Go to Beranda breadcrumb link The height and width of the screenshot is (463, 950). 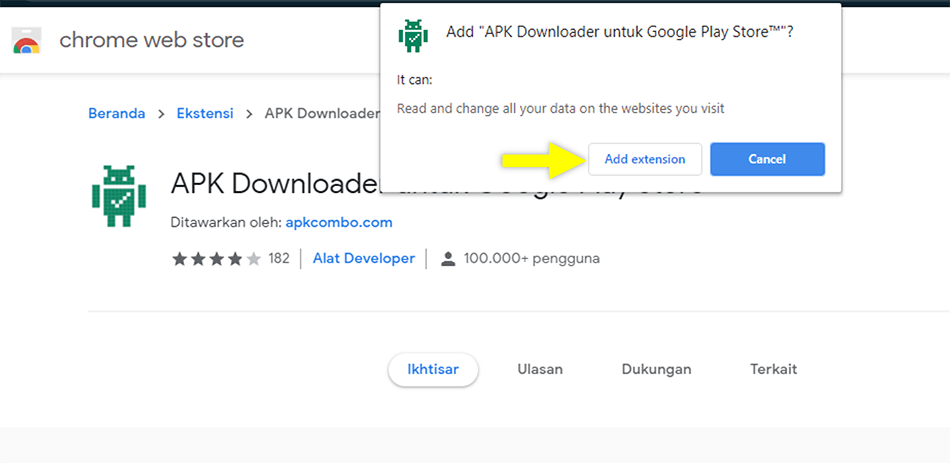coord(117,113)
